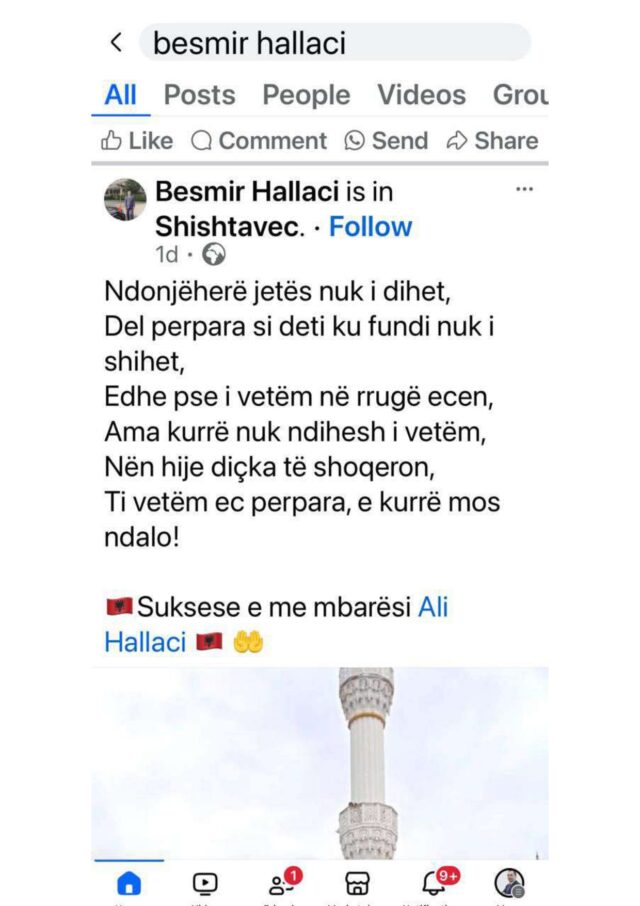Open tagged Ali Hallaci profile link
640x906 pixels.
[276, 624]
